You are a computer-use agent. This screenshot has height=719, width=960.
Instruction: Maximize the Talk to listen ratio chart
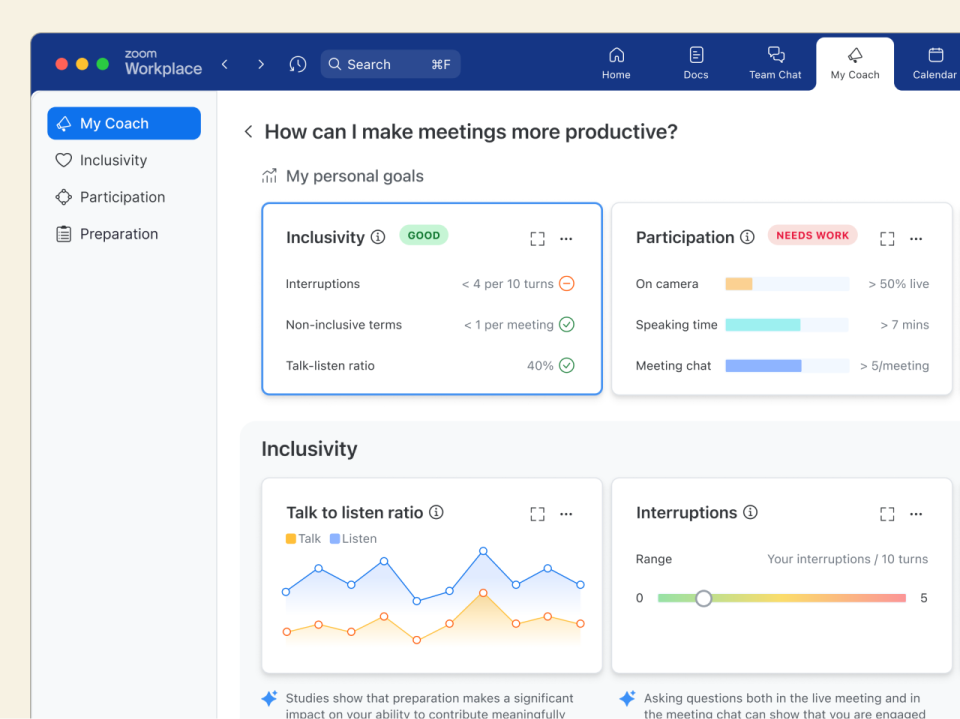point(537,513)
